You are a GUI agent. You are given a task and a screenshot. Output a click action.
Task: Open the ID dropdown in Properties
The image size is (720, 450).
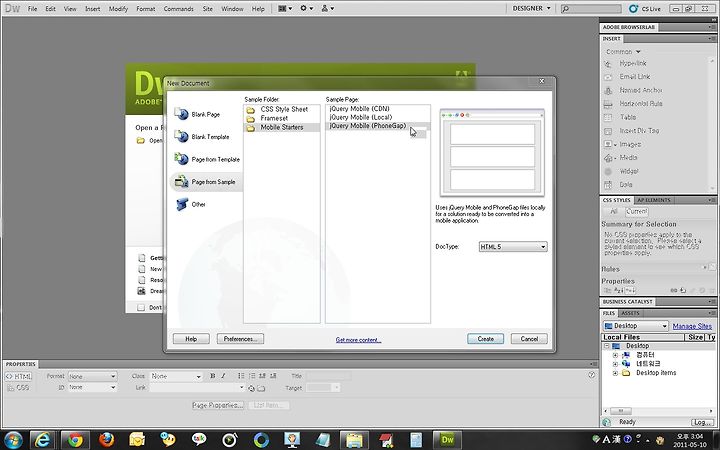coord(92,387)
